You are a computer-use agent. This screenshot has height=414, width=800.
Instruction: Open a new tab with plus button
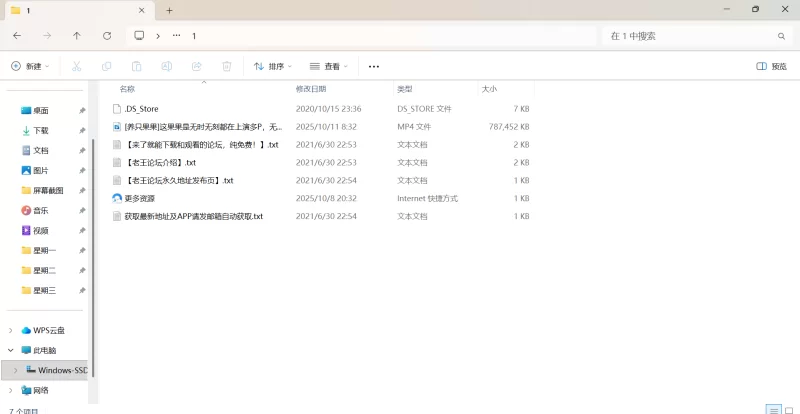tap(169, 10)
